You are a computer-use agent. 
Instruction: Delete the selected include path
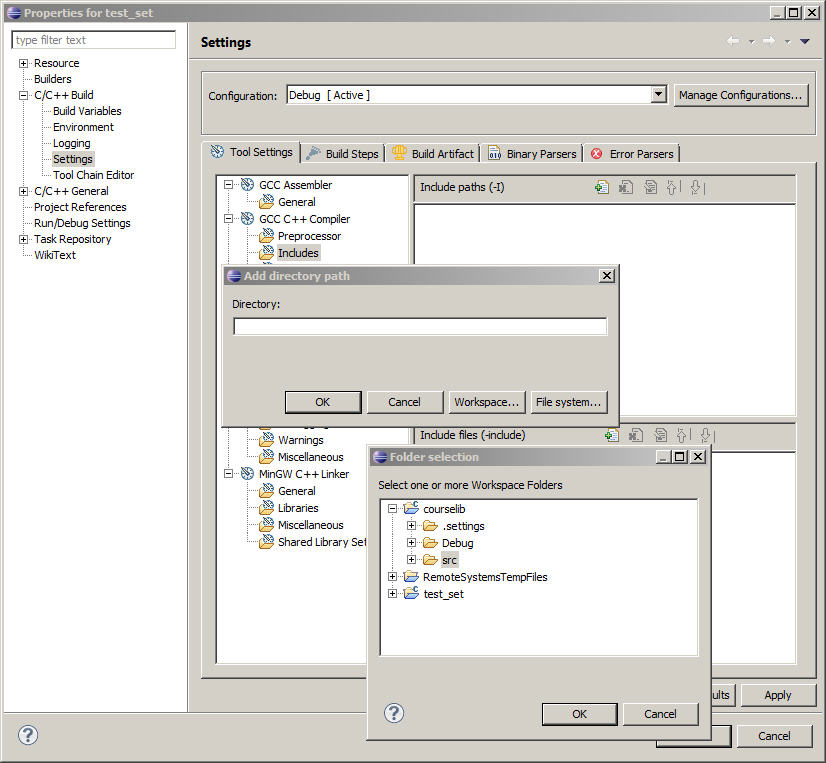point(625,187)
